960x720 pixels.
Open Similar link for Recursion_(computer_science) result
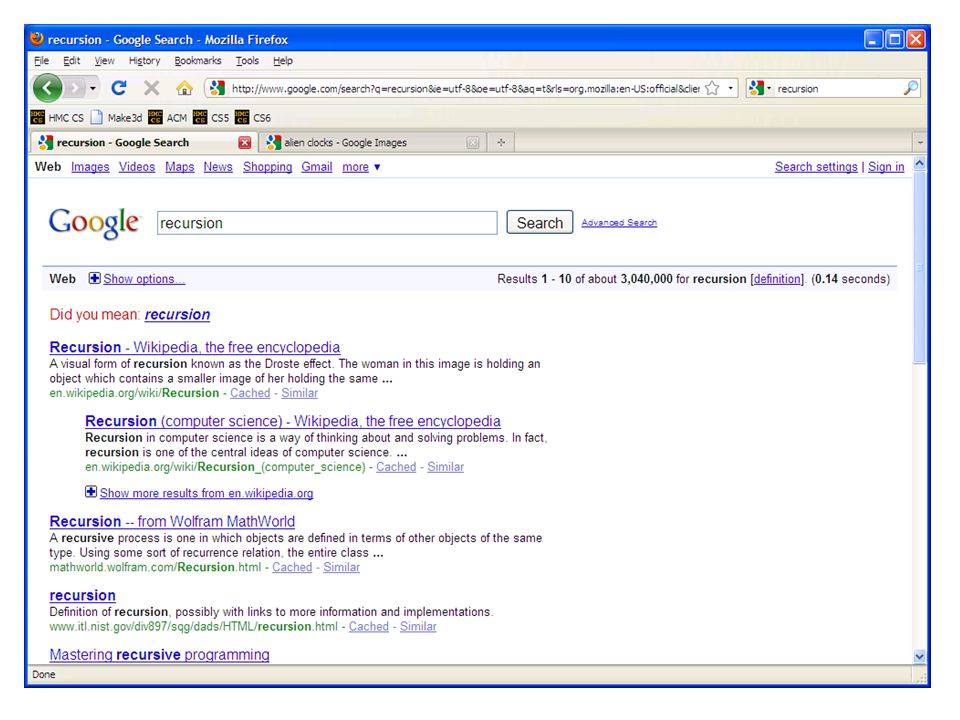(x=445, y=467)
